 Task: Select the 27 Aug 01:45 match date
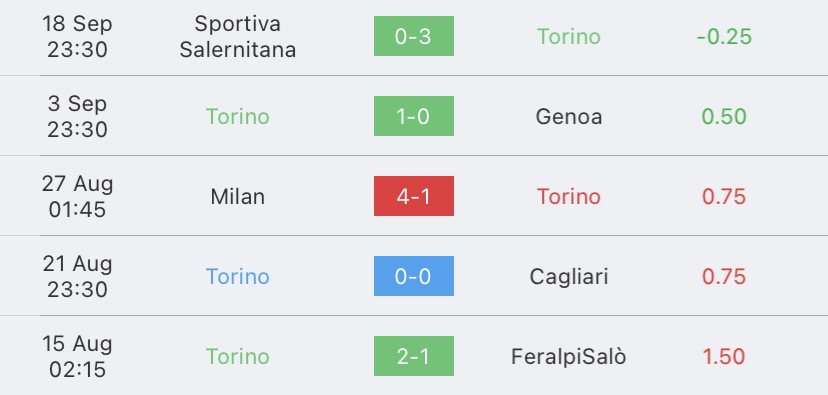tap(78, 196)
